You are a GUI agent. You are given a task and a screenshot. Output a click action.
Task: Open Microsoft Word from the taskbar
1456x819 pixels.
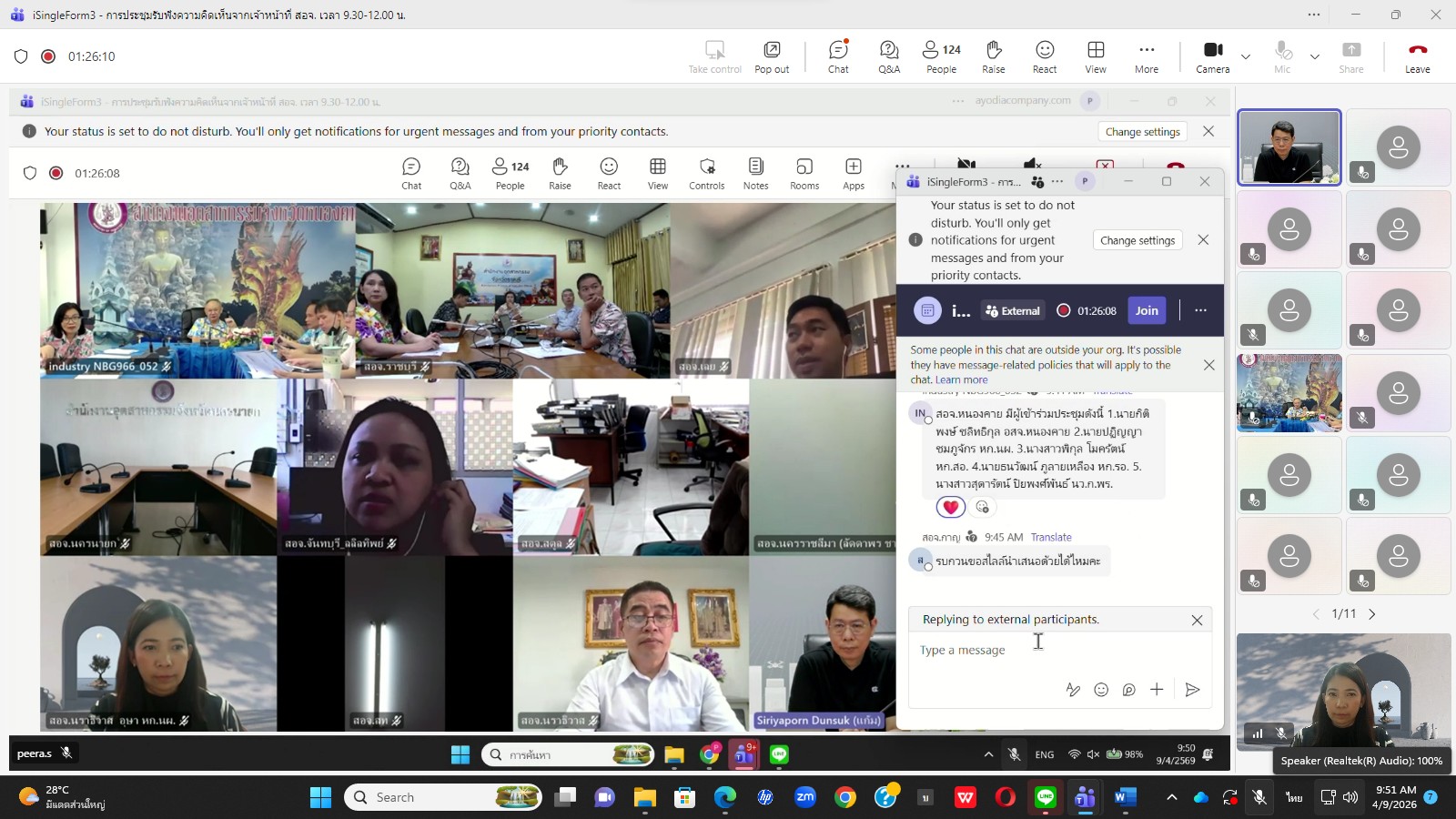click(1125, 798)
